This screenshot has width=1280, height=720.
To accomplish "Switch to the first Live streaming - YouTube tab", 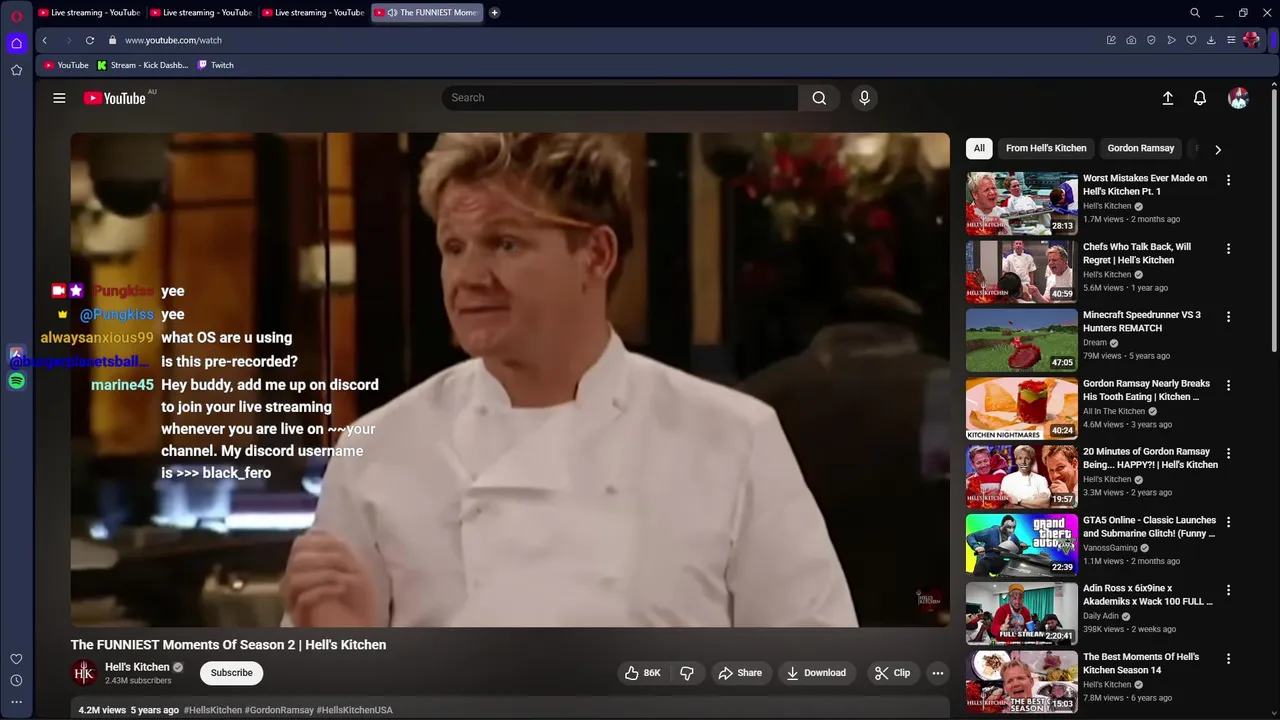I will tap(89, 13).
